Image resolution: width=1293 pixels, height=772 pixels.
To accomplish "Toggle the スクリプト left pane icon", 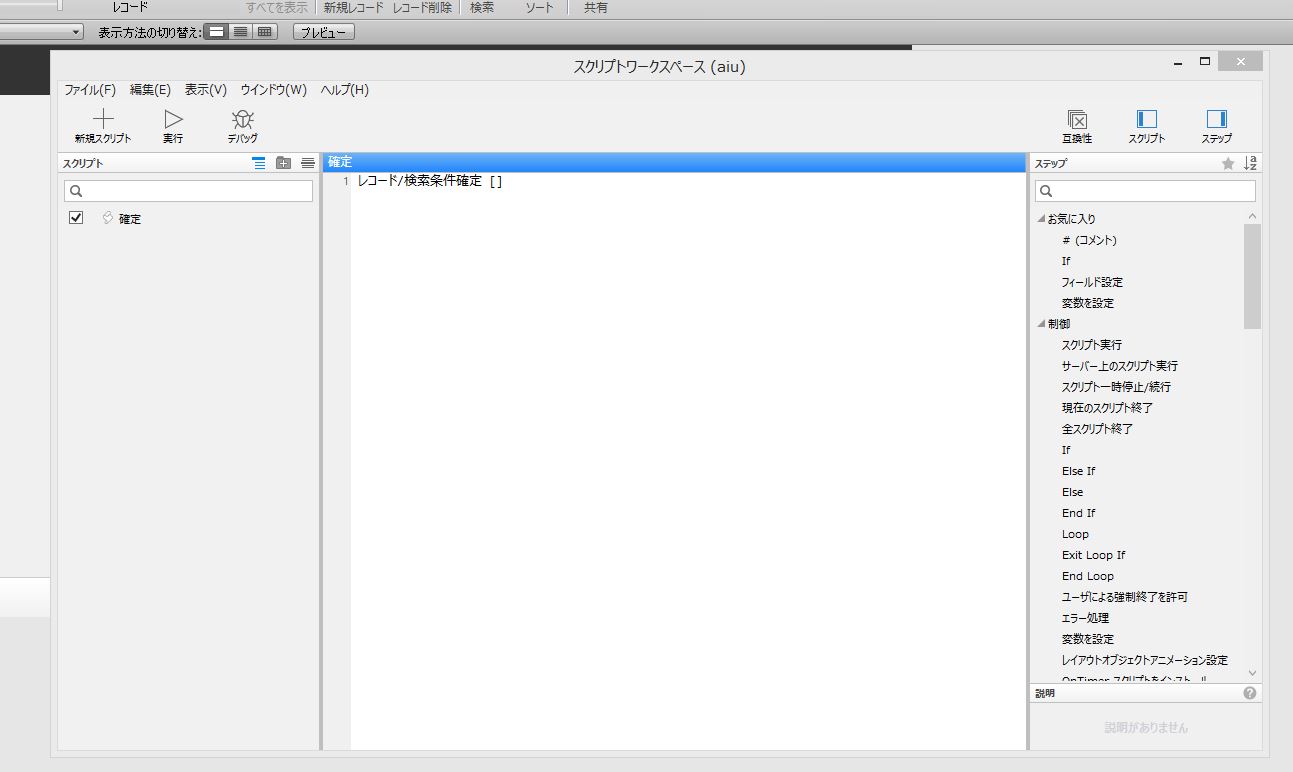I will click(1147, 119).
